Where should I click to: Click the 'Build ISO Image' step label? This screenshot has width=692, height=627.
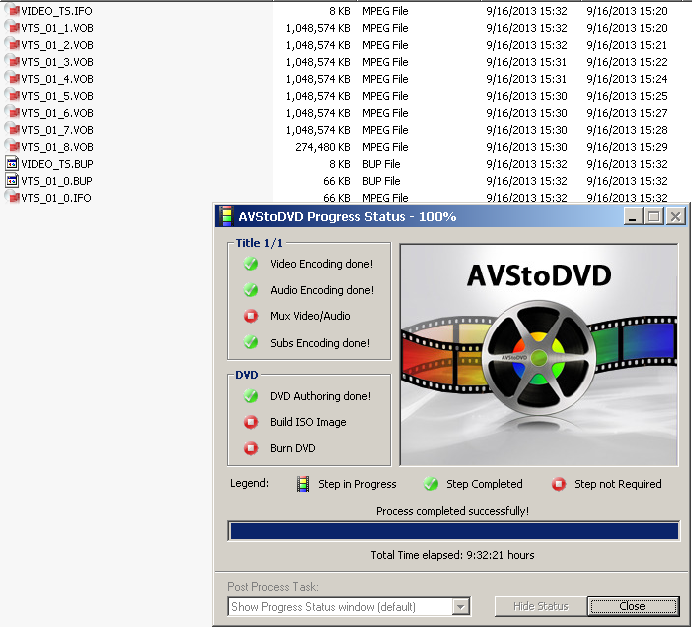tap(308, 422)
